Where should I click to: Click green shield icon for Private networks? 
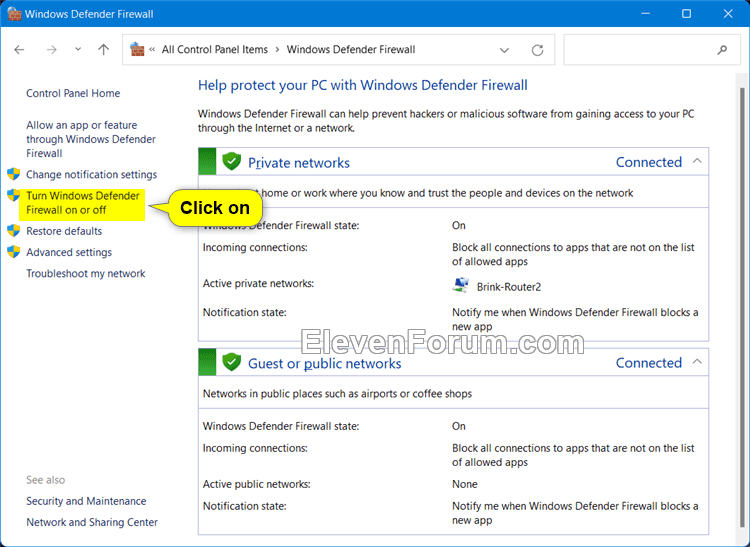[x=232, y=162]
